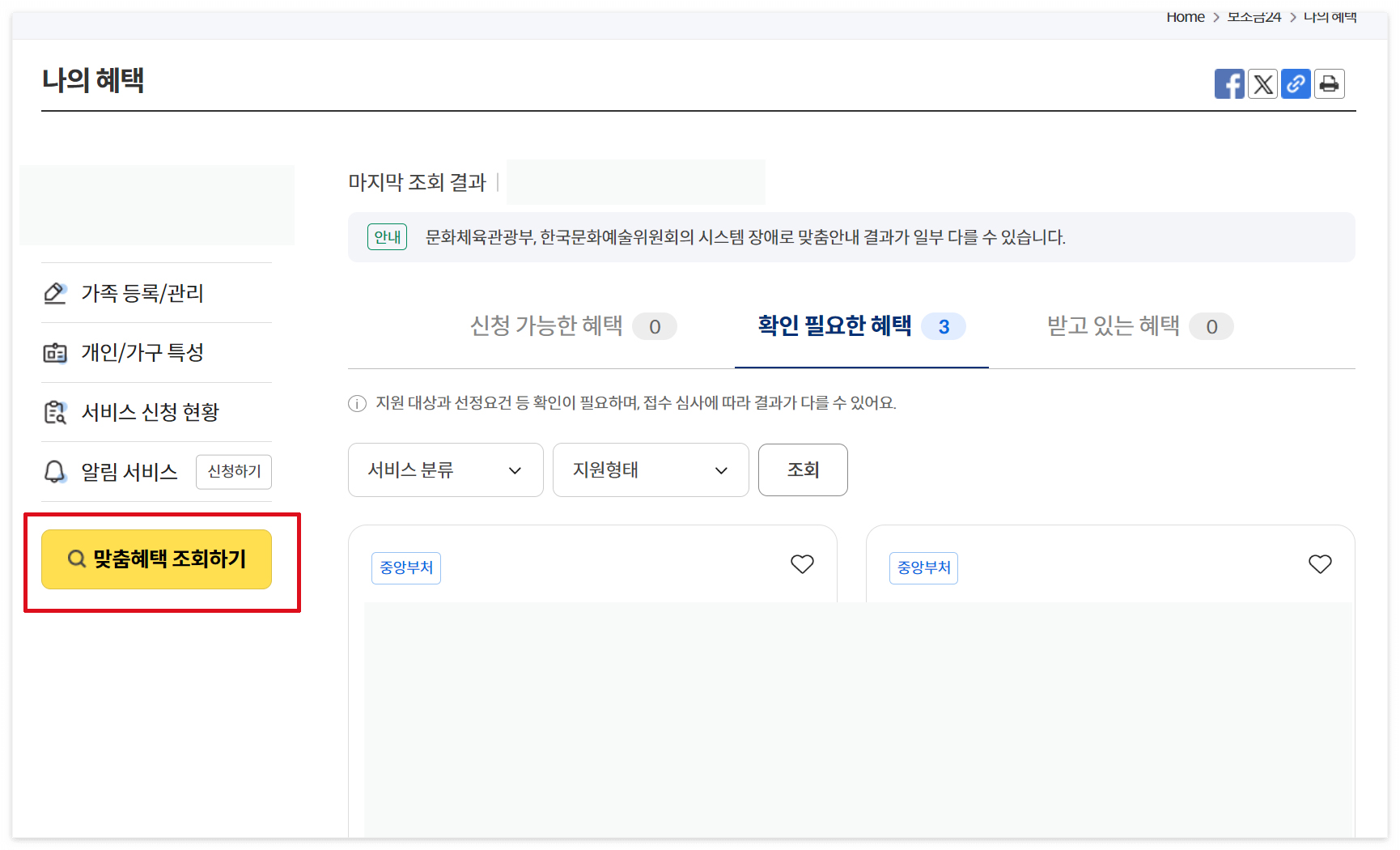This screenshot has height=850, width=1400.
Task: Favorite the first 중앙부처 benefit card
Action: coord(802,564)
